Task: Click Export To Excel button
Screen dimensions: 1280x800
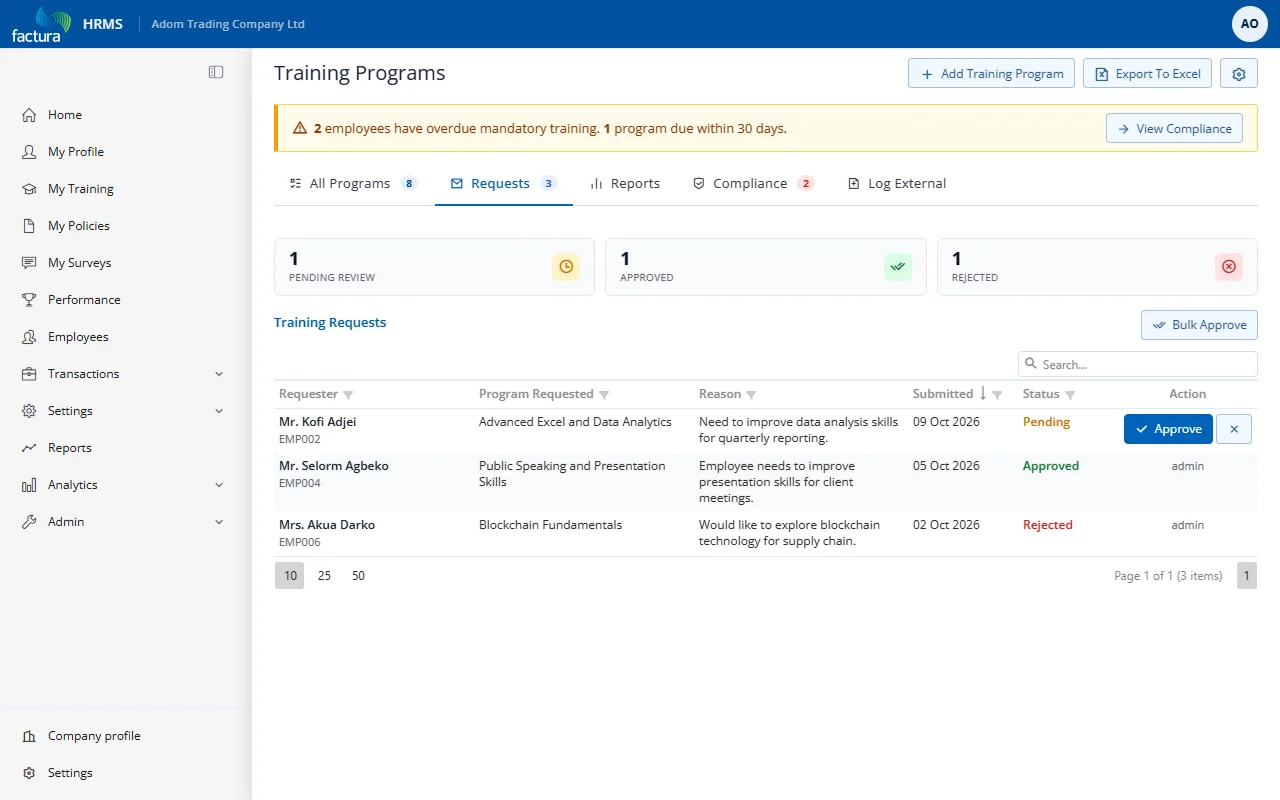Action: 1147,73
